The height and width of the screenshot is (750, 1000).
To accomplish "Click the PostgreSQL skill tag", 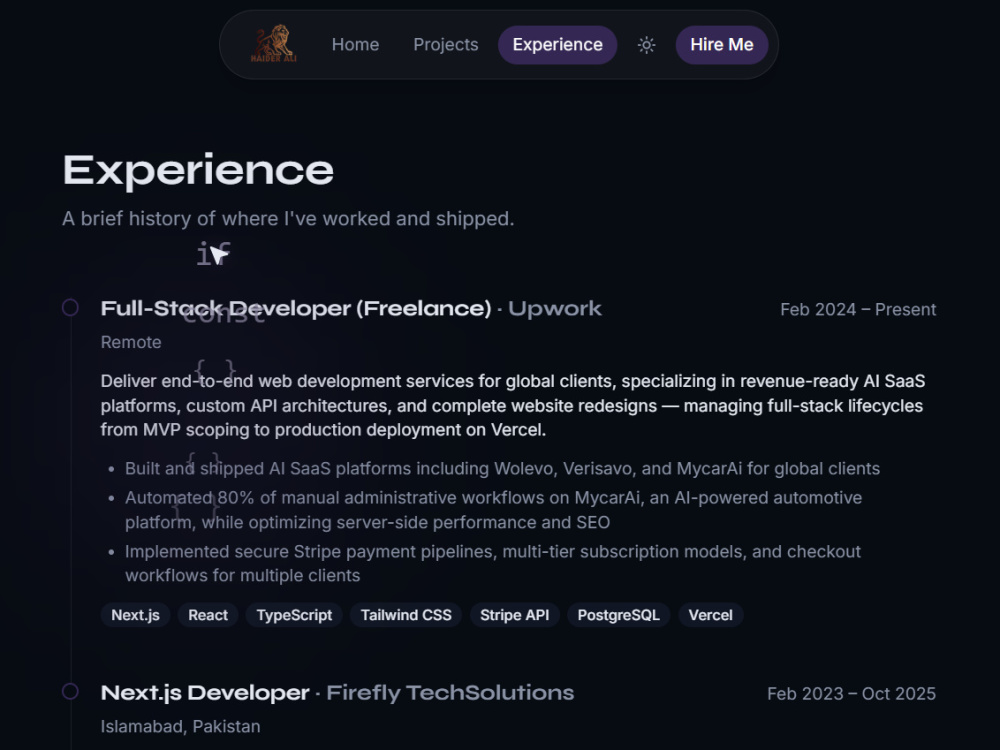I will (x=618, y=615).
